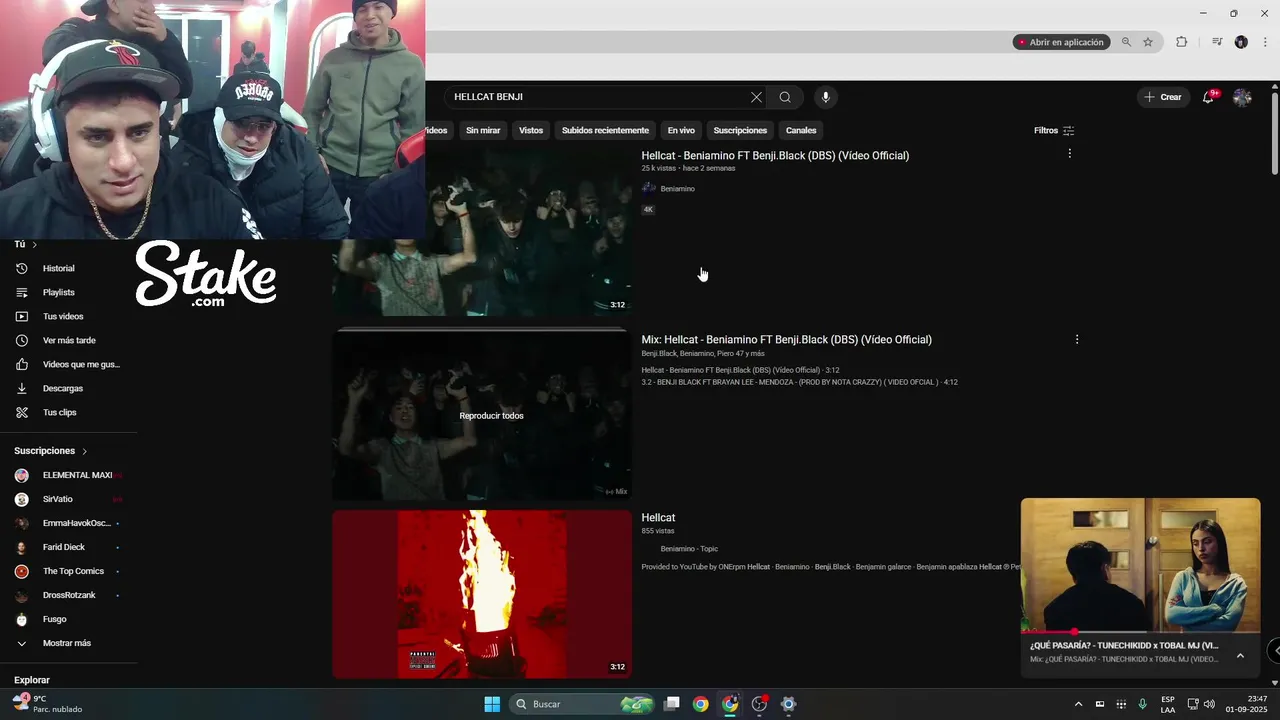Open the Mix: Hellcat playlist title
Screen dimensions: 1280x720
(x=786, y=340)
